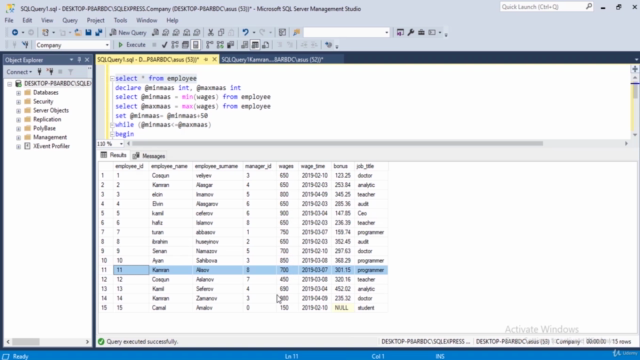Click the Copy icon in toolbar

[x=221, y=32]
